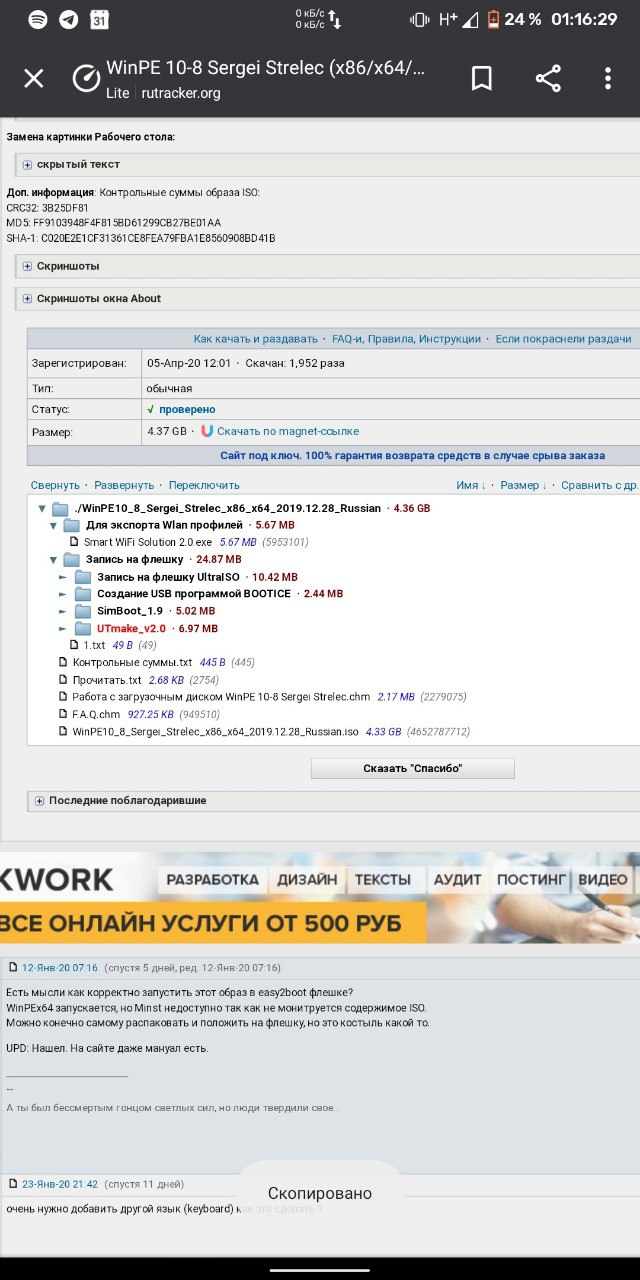The width and height of the screenshot is (640, 1280).
Task: Select 'Контрольные суммы.txt' file
Action: [132, 663]
